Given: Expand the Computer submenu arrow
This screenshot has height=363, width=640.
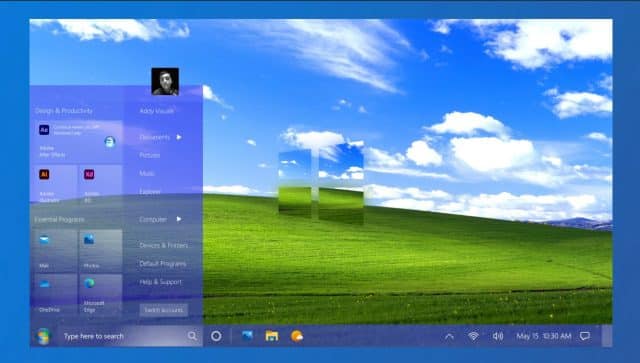Looking at the screenshot, I should pos(179,219).
